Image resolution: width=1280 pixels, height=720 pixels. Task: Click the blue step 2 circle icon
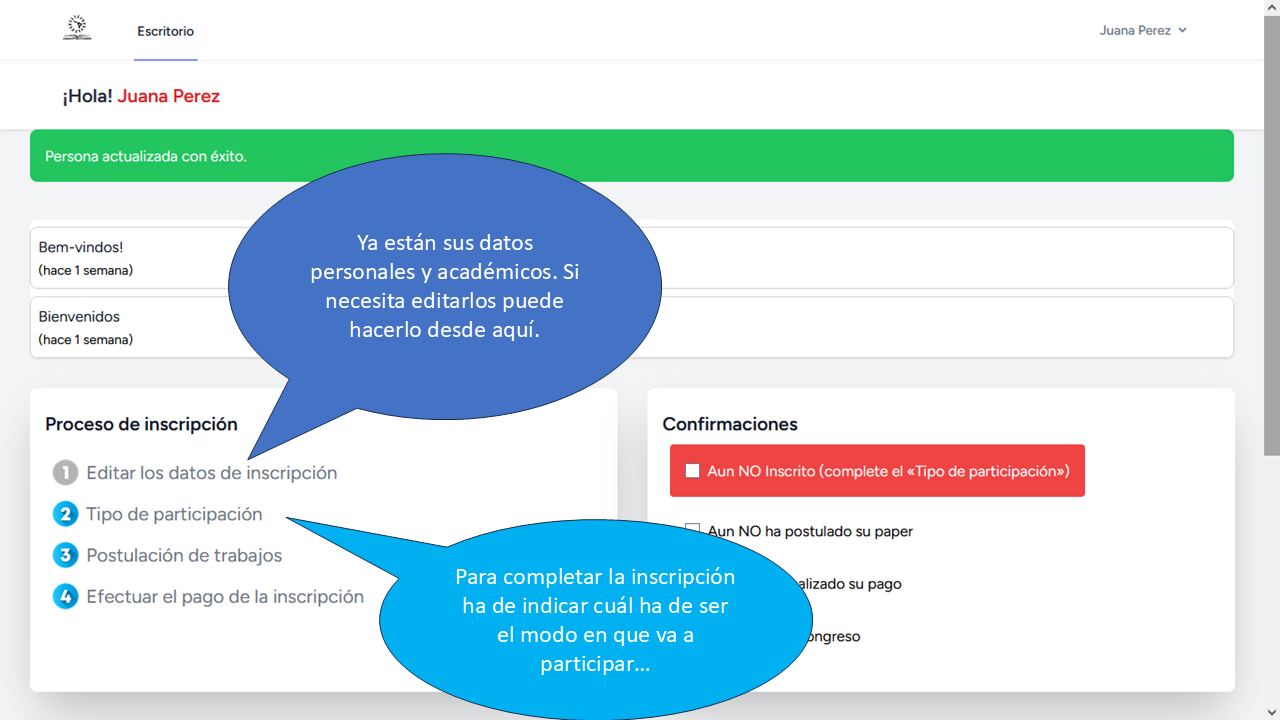pos(65,514)
